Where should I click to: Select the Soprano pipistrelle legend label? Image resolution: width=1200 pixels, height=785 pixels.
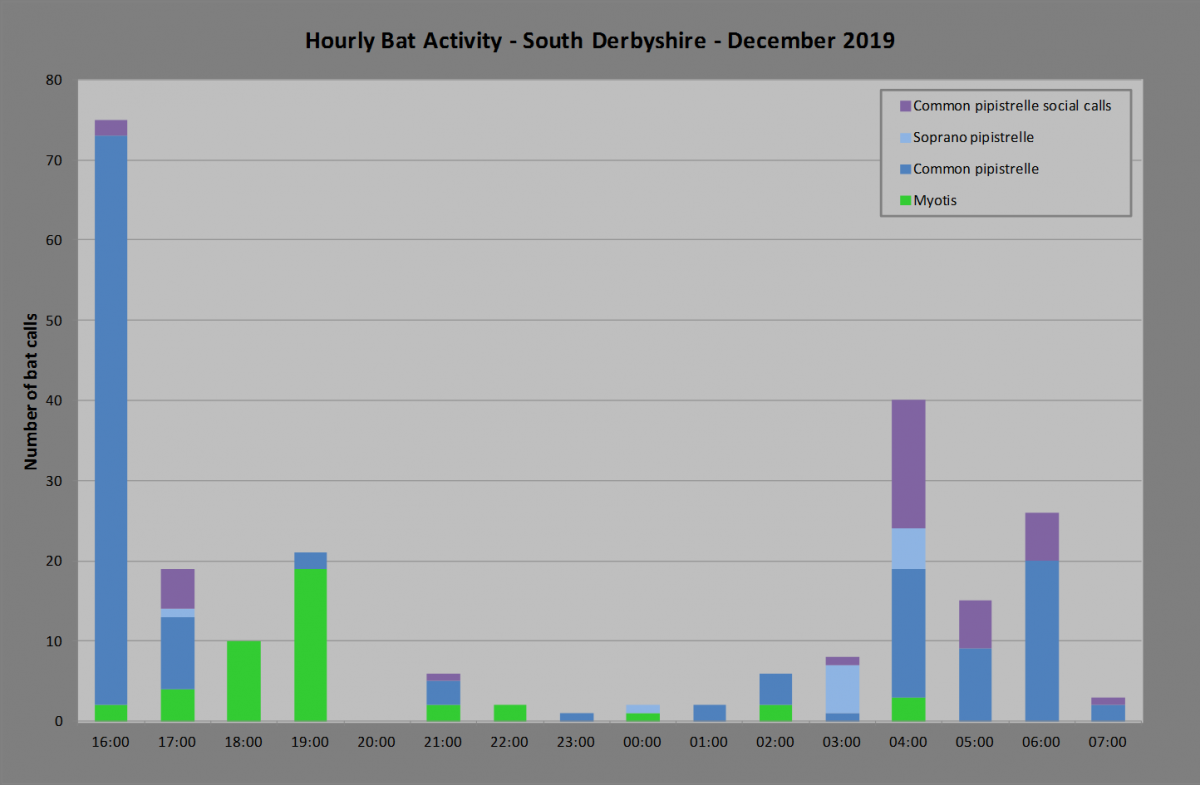click(x=974, y=137)
